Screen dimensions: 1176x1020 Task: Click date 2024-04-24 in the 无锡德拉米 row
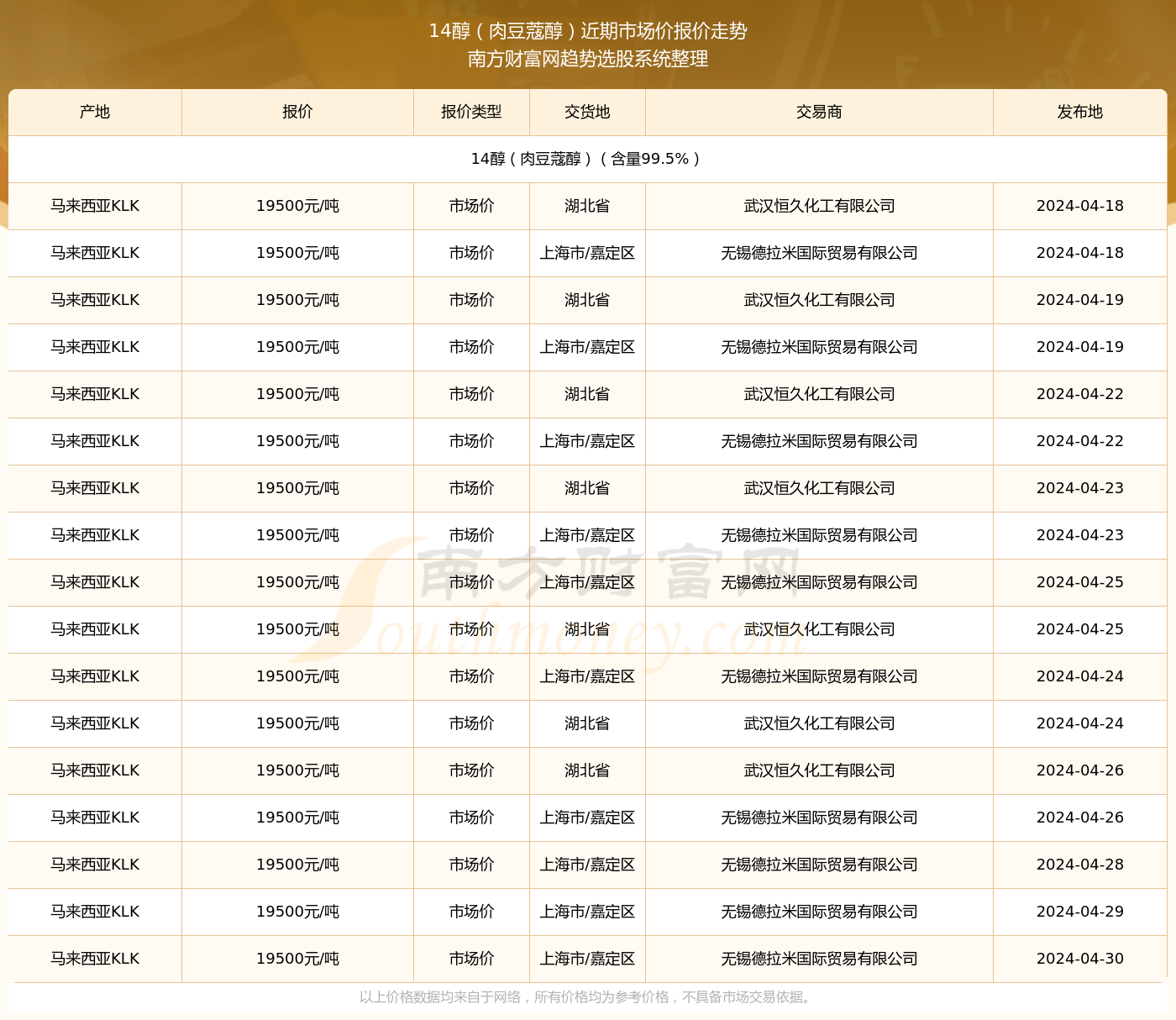point(1079,676)
